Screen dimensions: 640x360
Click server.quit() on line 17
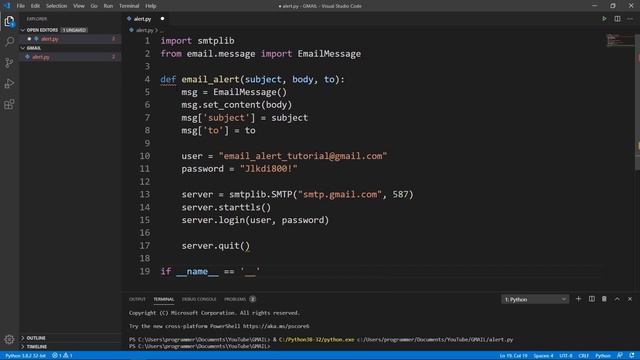click(x=216, y=246)
